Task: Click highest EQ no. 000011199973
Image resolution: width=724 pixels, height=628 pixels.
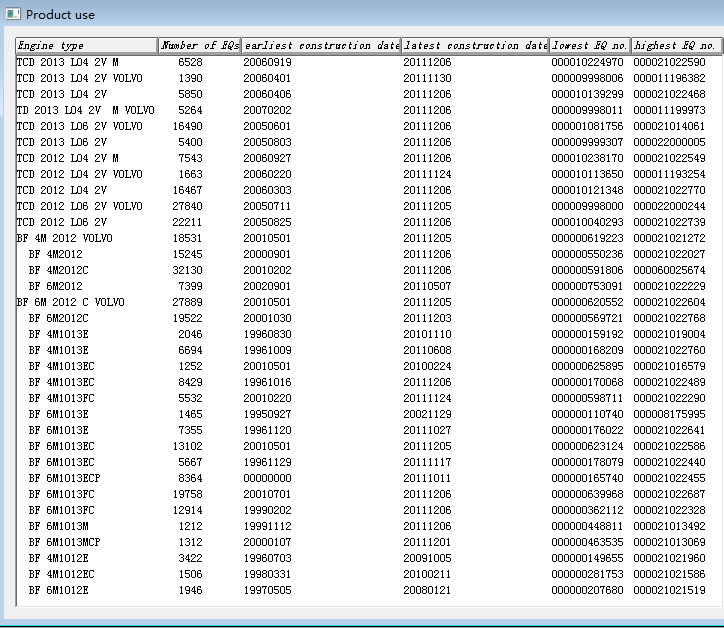Action: point(670,110)
